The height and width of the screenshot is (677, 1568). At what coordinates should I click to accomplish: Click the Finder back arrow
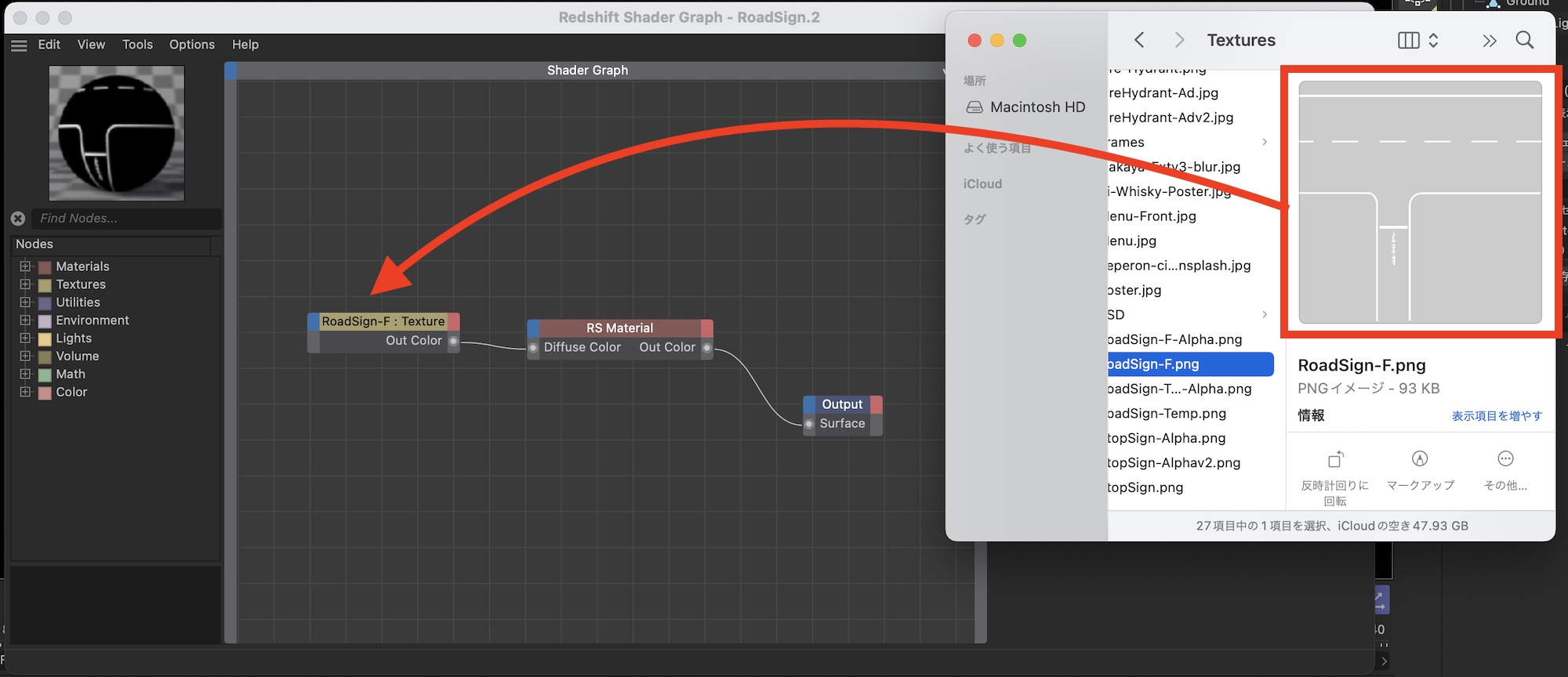1139,40
